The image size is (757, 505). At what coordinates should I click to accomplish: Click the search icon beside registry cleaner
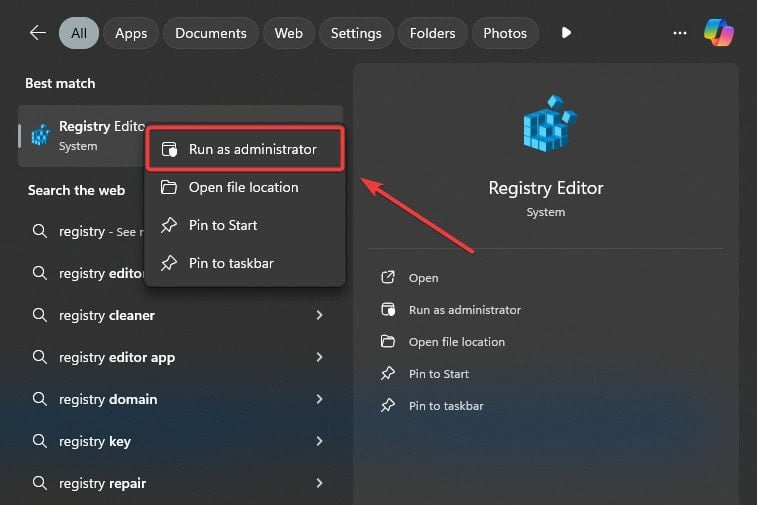coord(40,315)
